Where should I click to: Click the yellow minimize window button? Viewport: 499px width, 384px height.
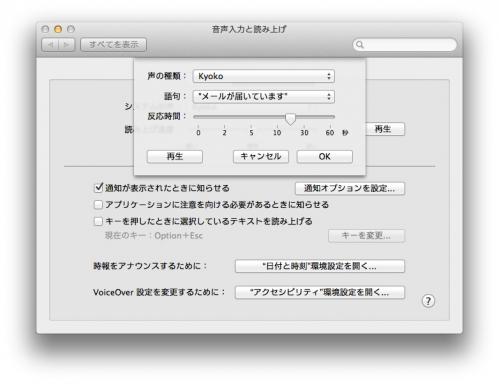click(58, 29)
